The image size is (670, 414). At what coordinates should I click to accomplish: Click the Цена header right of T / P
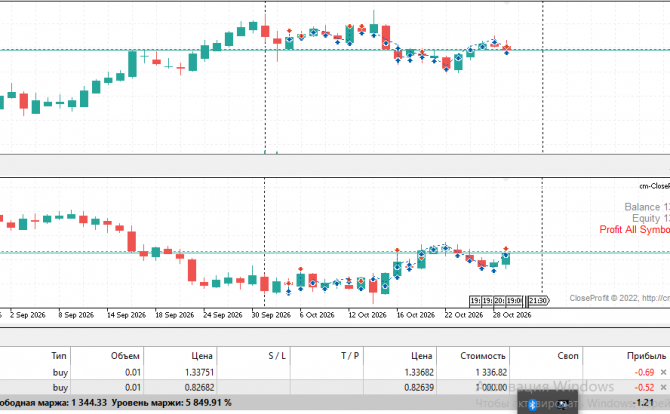pos(422,355)
